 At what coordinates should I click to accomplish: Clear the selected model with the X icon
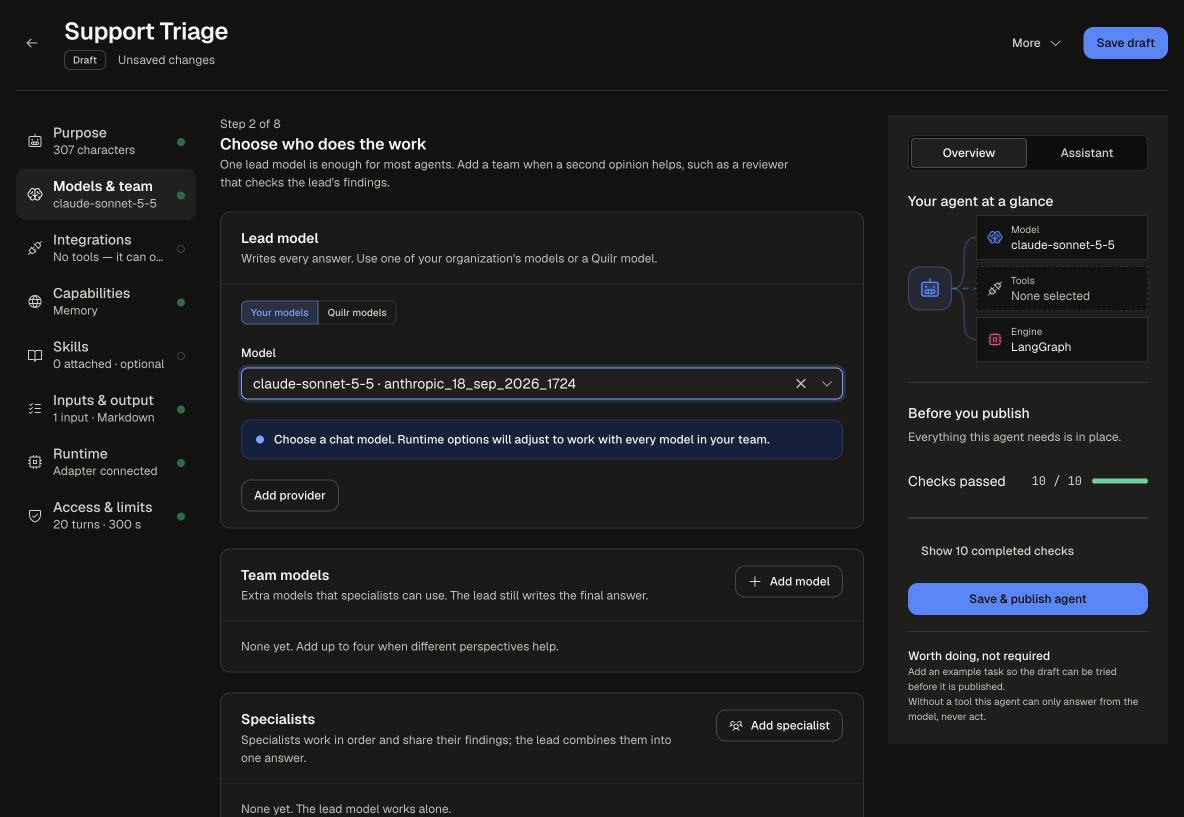[800, 384]
